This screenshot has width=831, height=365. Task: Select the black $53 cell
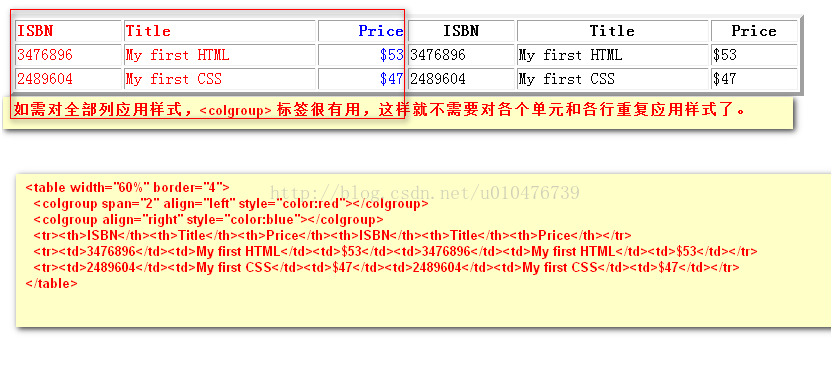coord(754,55)
